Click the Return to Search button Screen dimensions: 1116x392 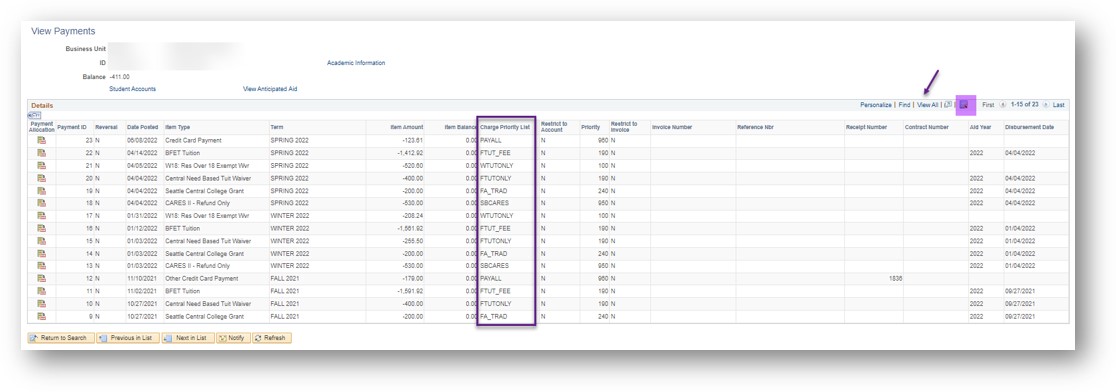[61, 338]
